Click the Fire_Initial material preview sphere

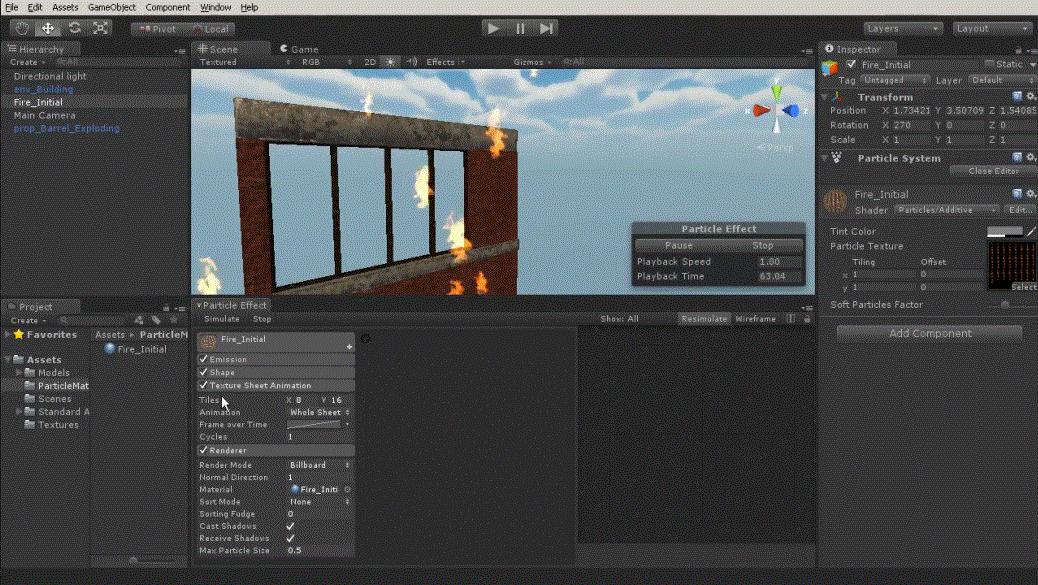coord(835,201)
